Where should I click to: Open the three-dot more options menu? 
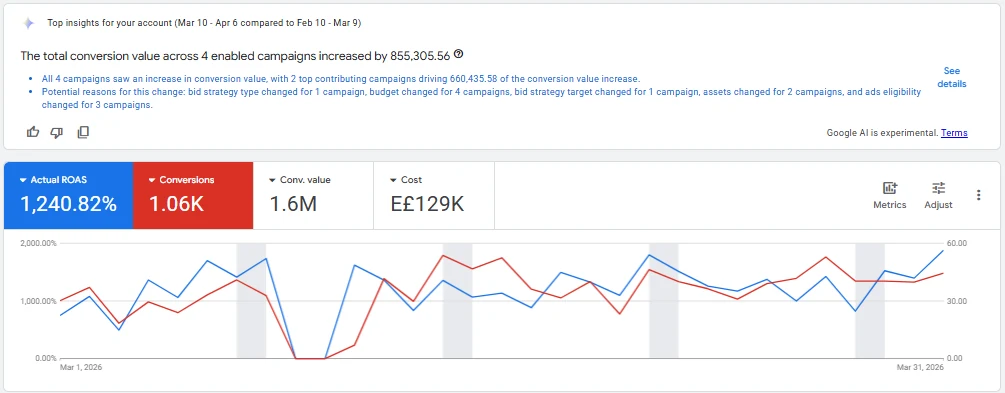tap(978, 195)
